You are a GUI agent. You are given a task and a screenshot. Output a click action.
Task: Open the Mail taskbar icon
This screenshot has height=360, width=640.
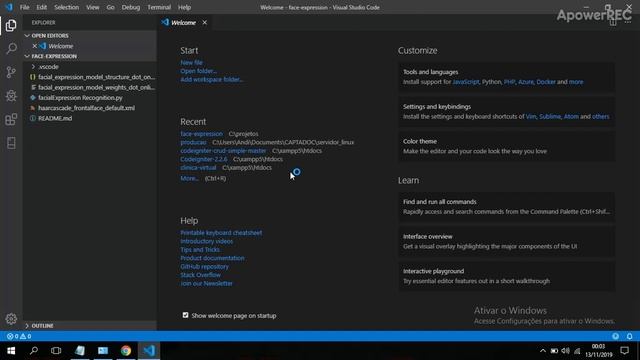click(103, 351)
